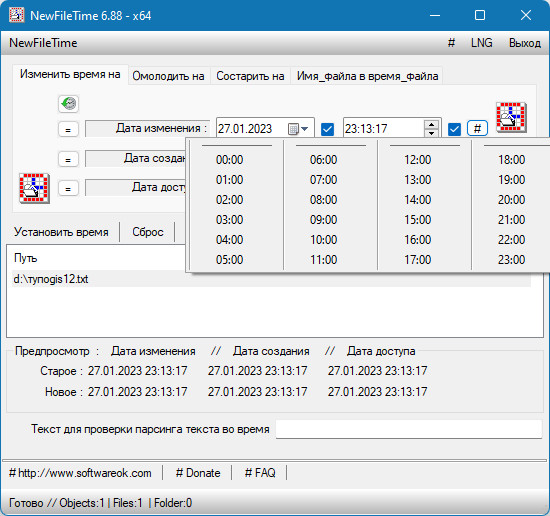Click NewFileTime app icon in title bar
550x516 pixels.
16,15
